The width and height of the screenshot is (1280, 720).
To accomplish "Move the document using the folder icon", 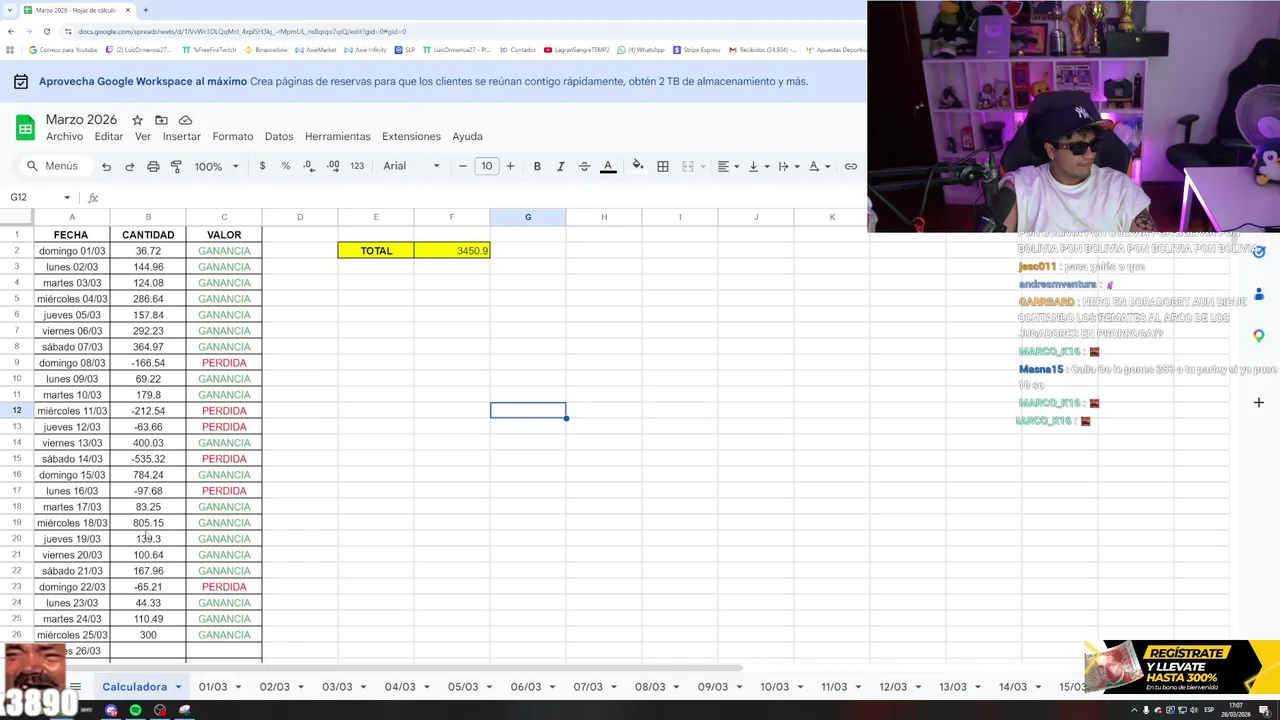I will pyautogui.click(x=161, y=120).
